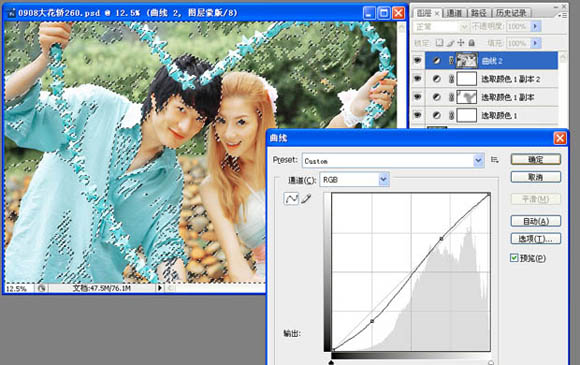Click mask link icon of 选取颜色 1 副本
This screenshot has height=365, width=580.
coord(451,97)
